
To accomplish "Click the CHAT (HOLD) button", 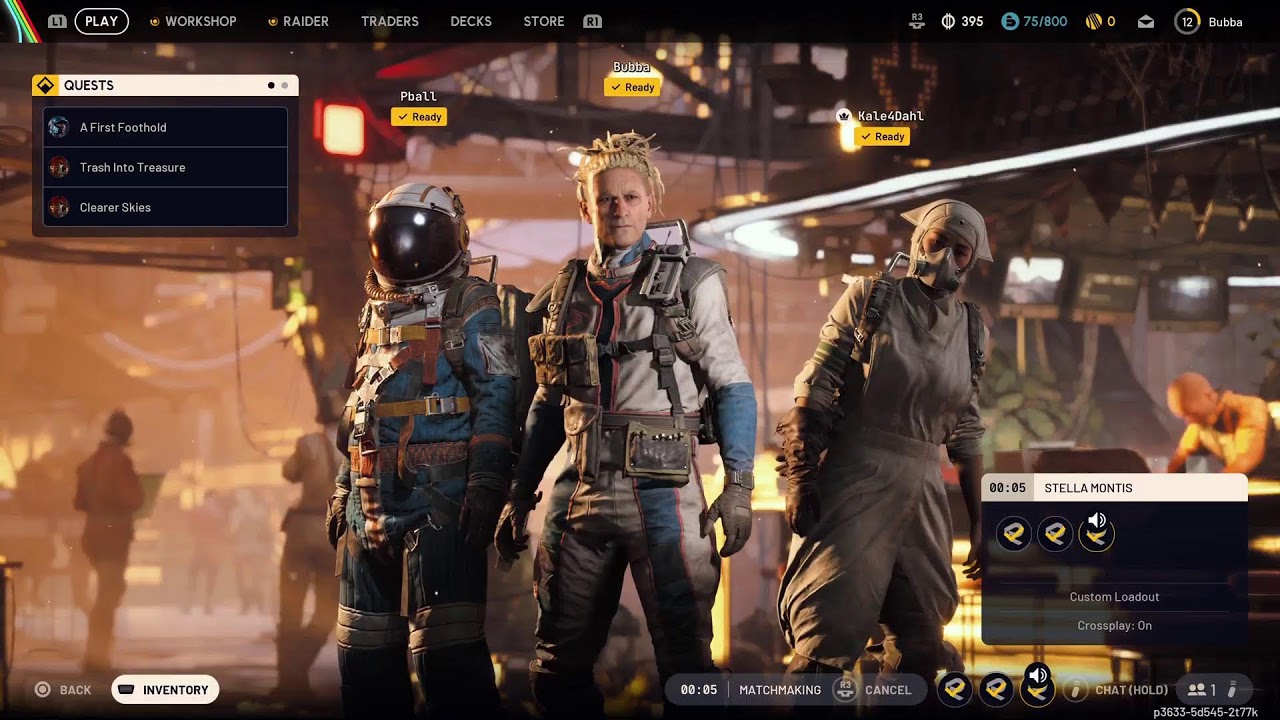I will [1131, 690].
